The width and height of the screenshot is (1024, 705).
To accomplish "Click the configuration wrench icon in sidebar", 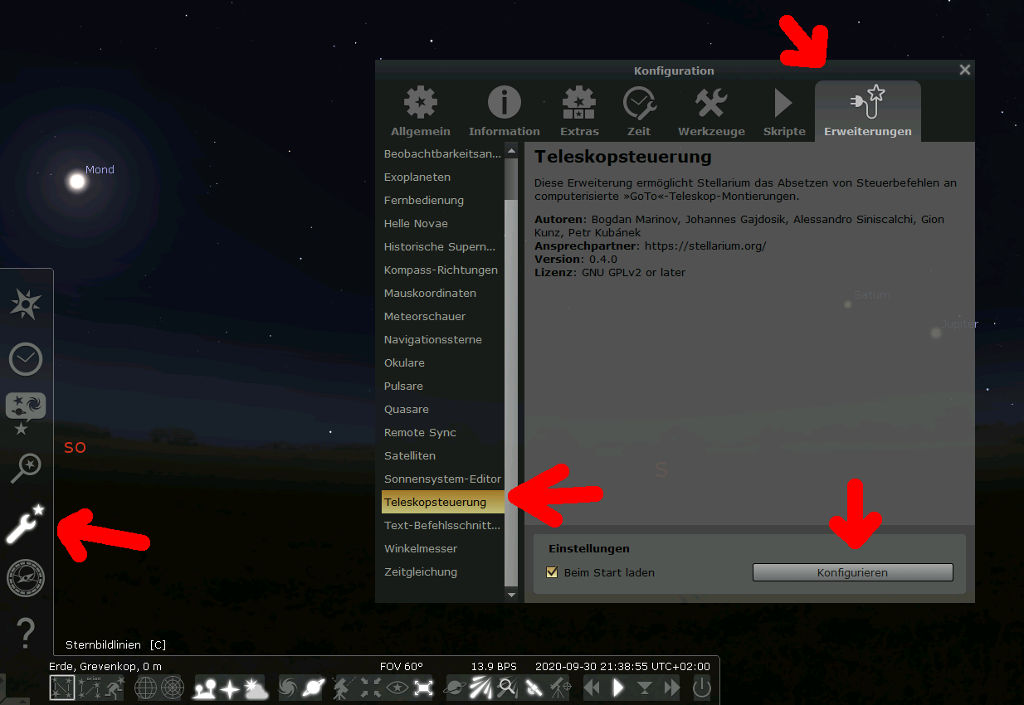I will [x=26, y=524].
